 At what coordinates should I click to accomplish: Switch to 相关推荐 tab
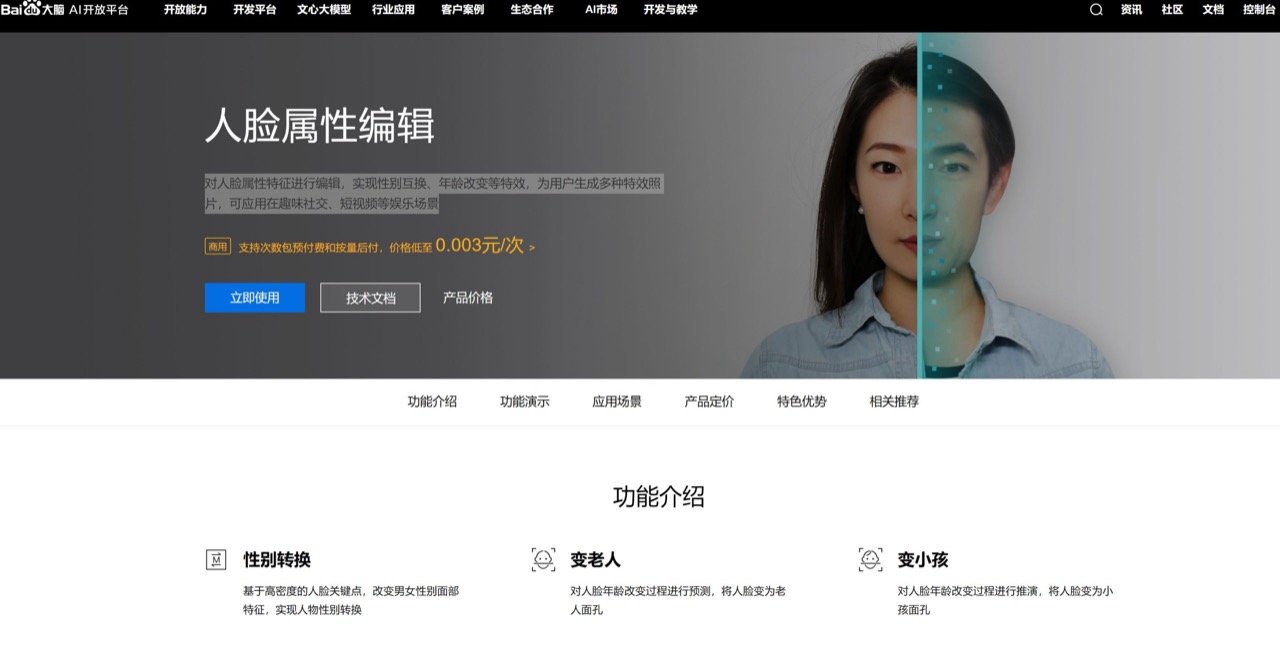[x=894, y=401]
